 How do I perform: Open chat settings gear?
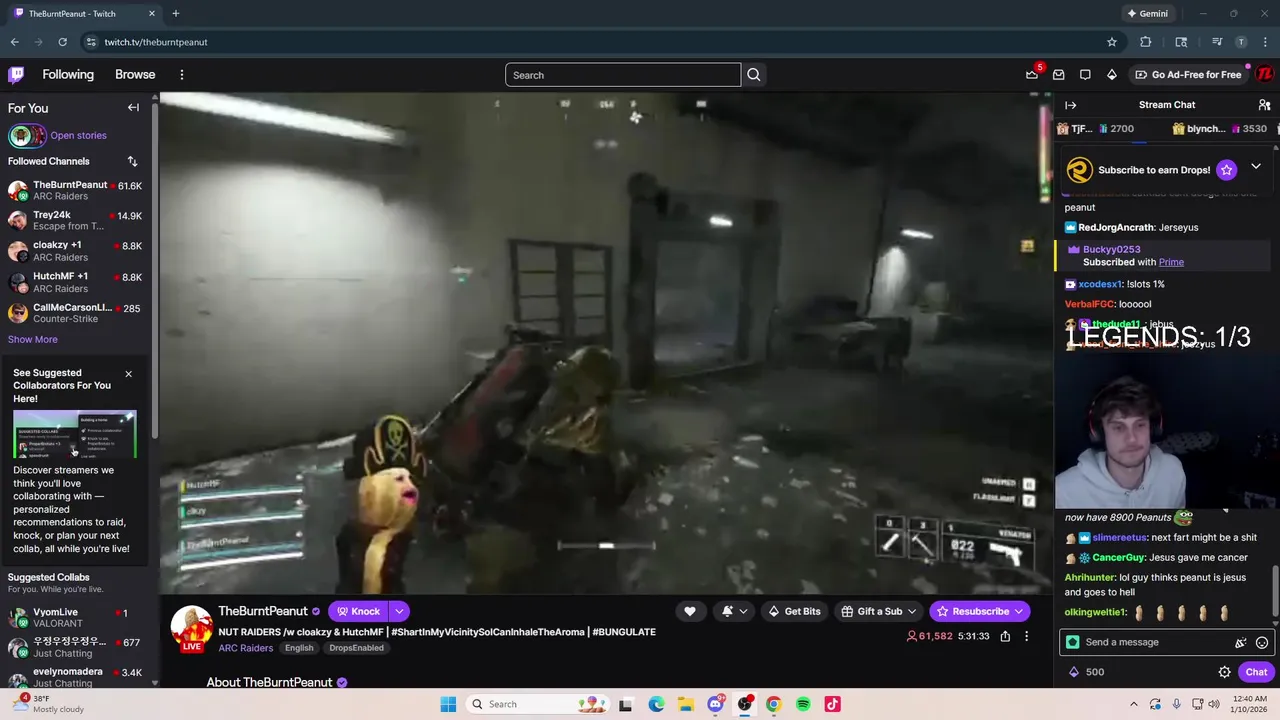pos(1224,672)
